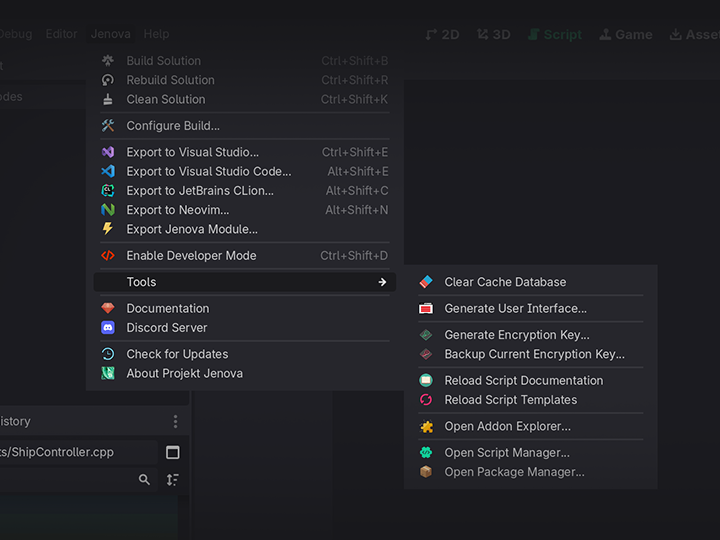Click the Discord Server icon
720x540 pixels.
(x=108, y=327)
